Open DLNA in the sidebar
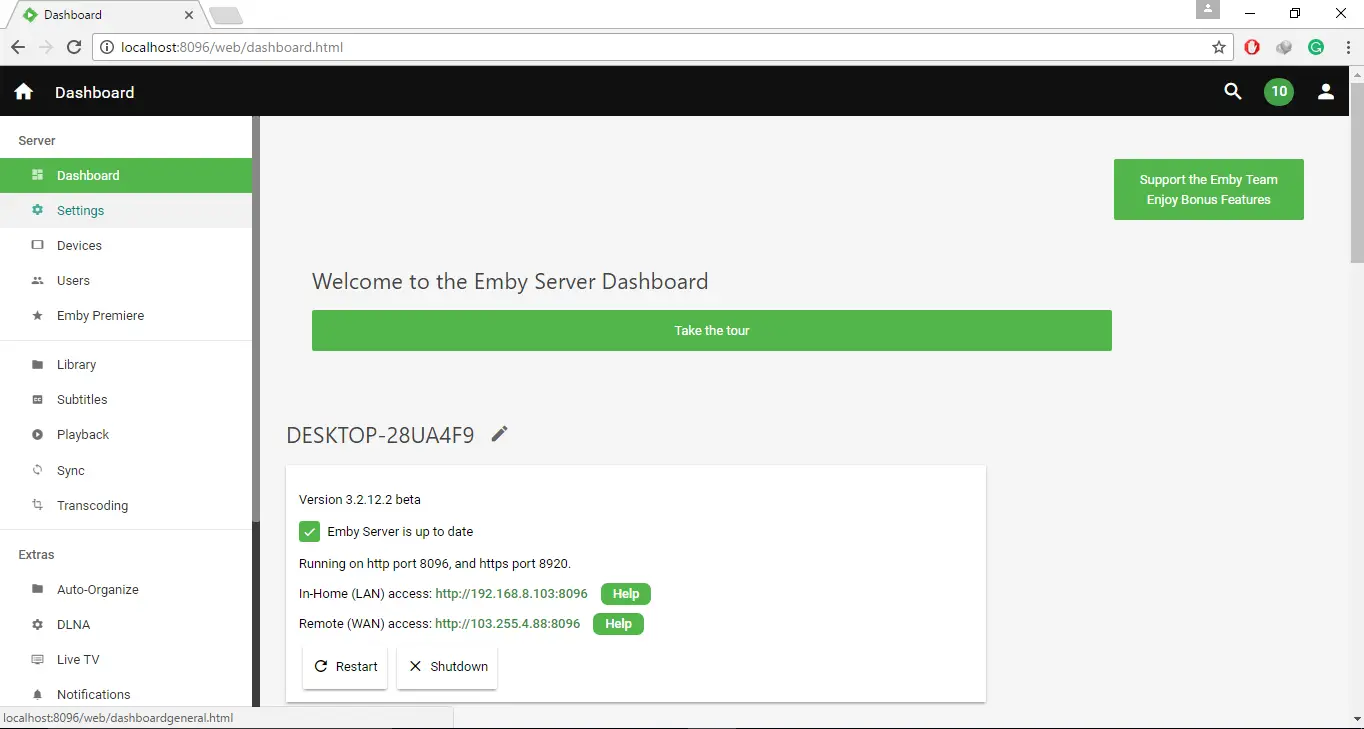1364x729 pixels. tap(126, 624)
